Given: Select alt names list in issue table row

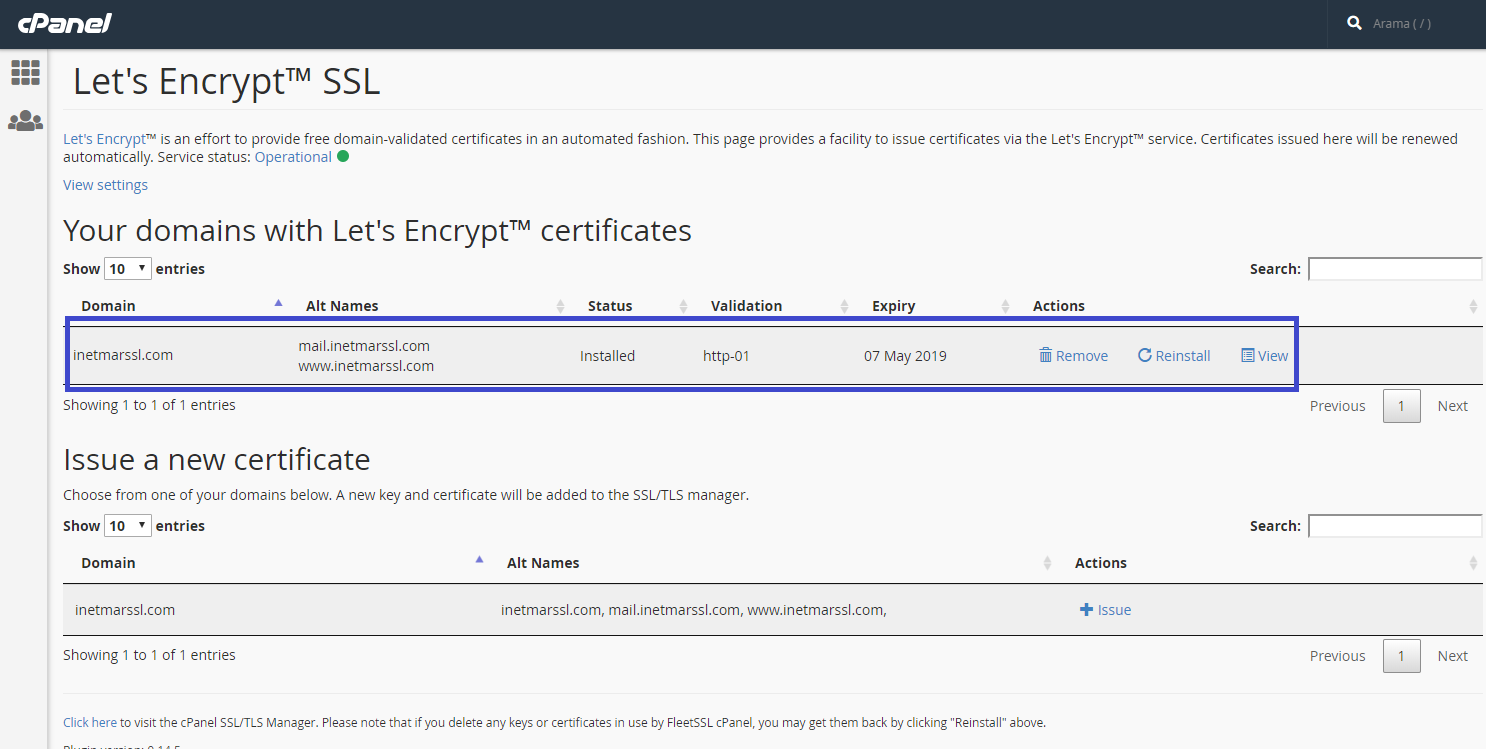Looking at the screenshot, I should click(694, 610).
